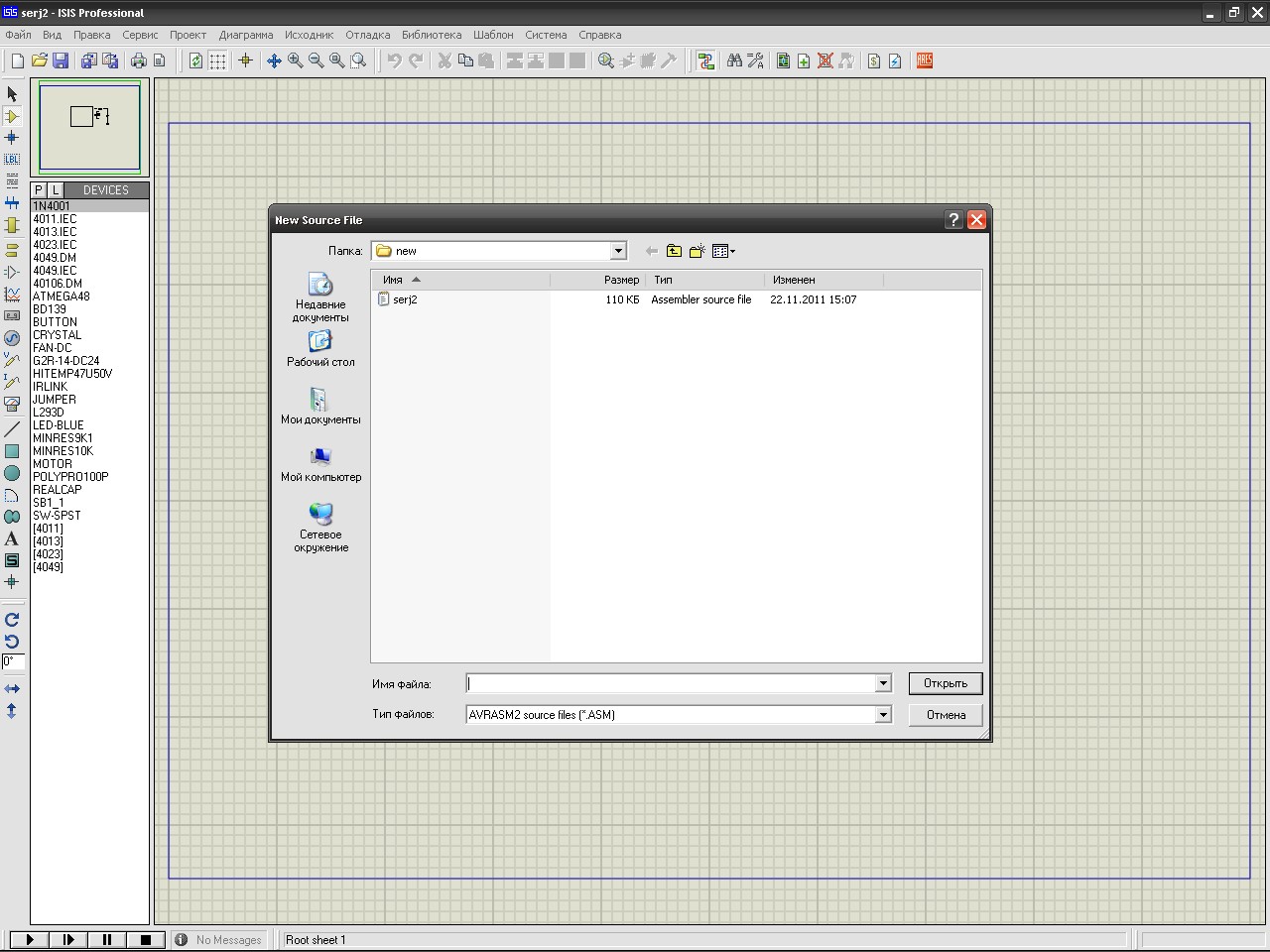Open the Desktop (Рабочий стол) location
1270x952 pixels.
(320, 349)
